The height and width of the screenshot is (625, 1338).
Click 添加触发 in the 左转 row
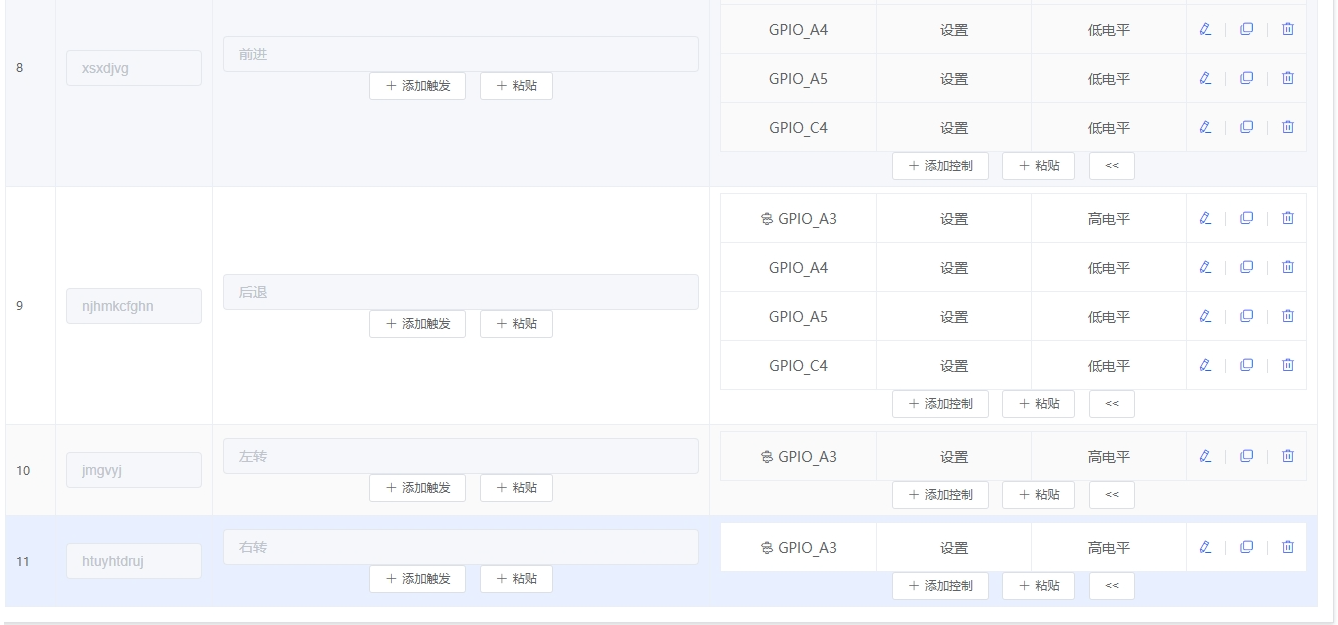[417, 488]
